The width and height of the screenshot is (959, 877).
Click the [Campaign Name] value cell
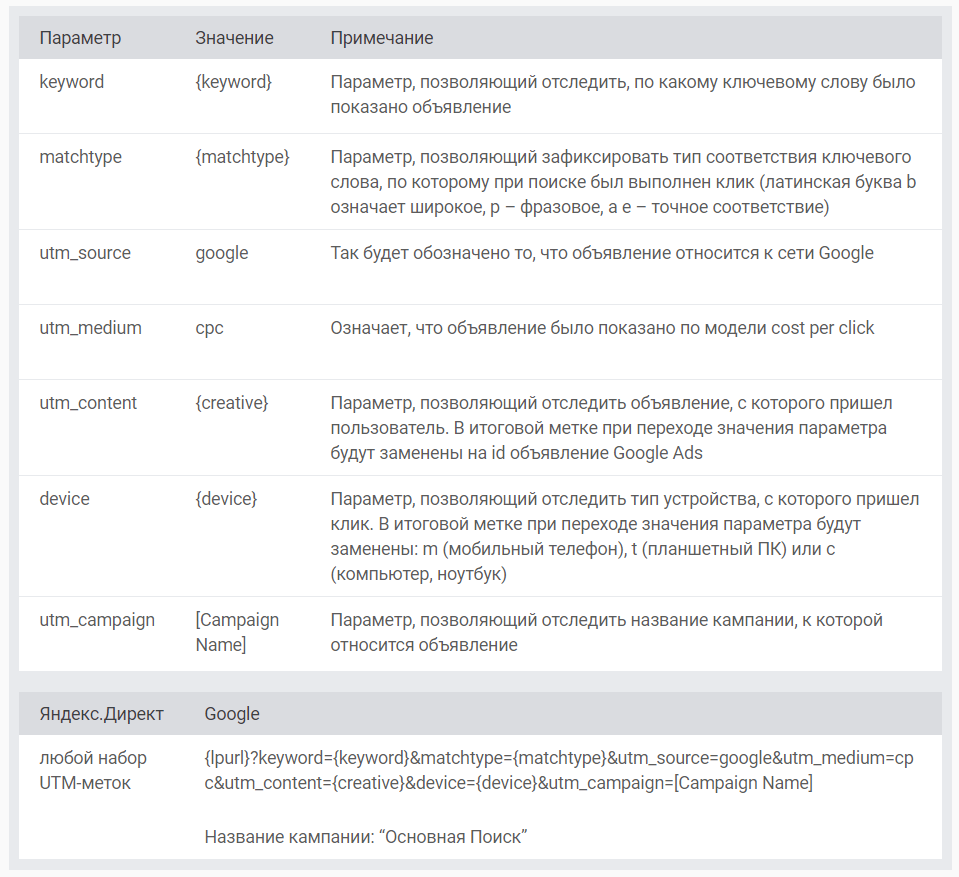237,632
